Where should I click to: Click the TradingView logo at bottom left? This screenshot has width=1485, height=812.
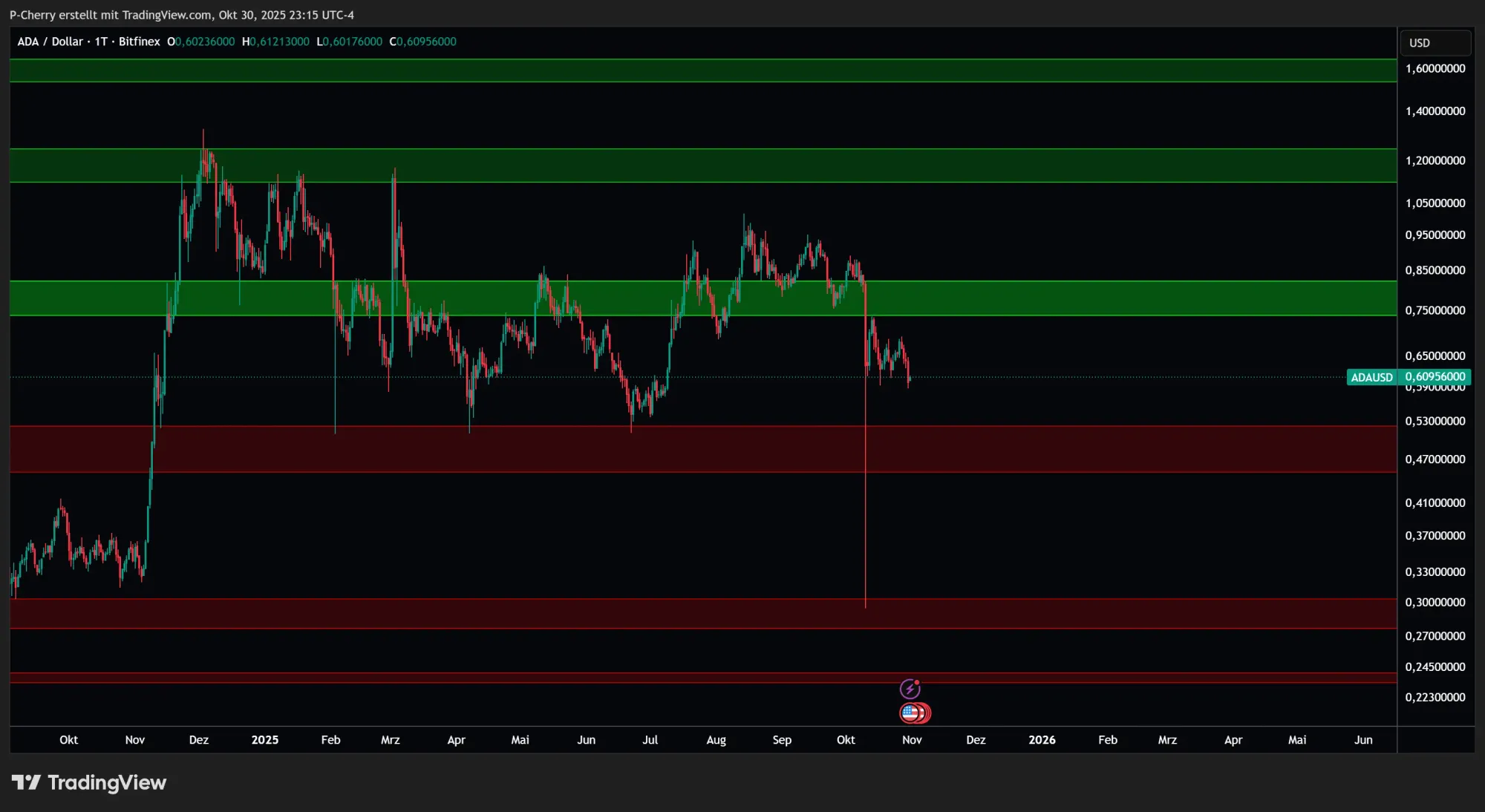point(91,782)
